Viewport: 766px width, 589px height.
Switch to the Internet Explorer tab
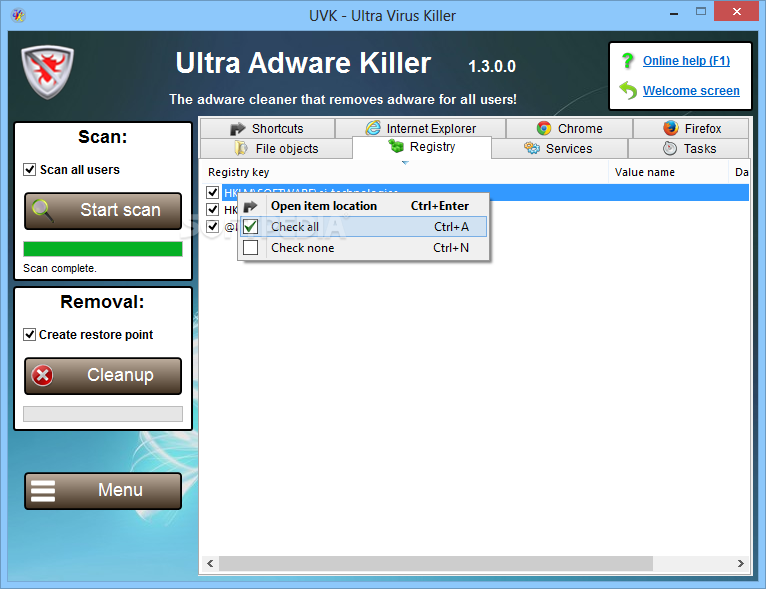point(421,128)
